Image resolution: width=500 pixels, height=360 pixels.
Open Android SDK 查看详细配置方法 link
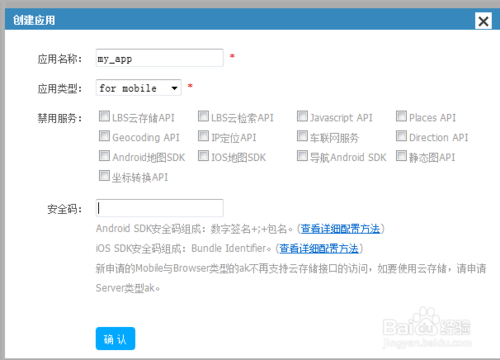pyautogui.click(x=340, y=229)
